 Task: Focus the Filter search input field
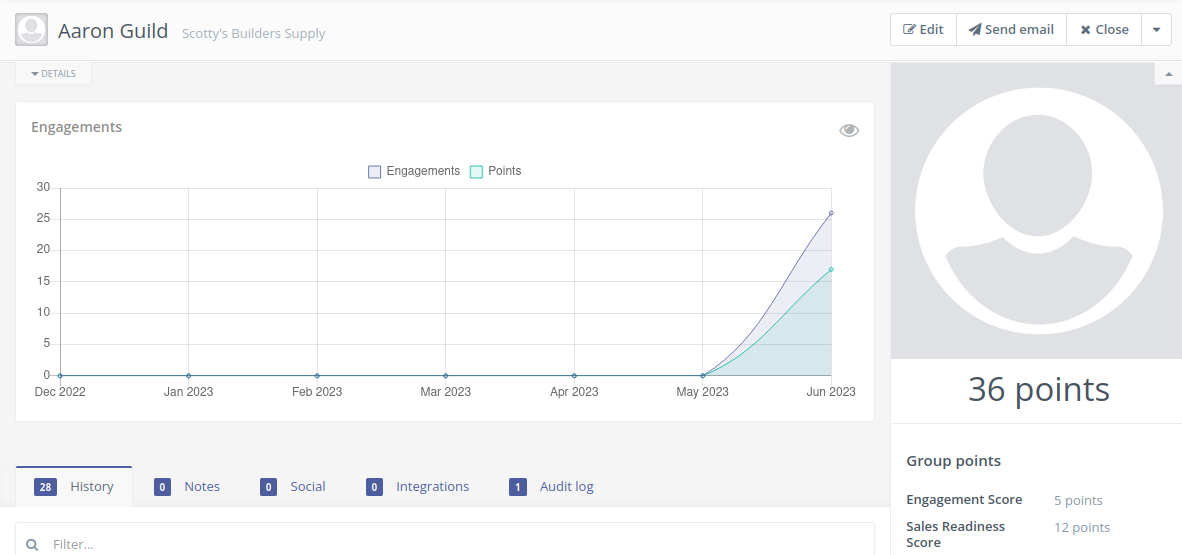tap(450, 545)
